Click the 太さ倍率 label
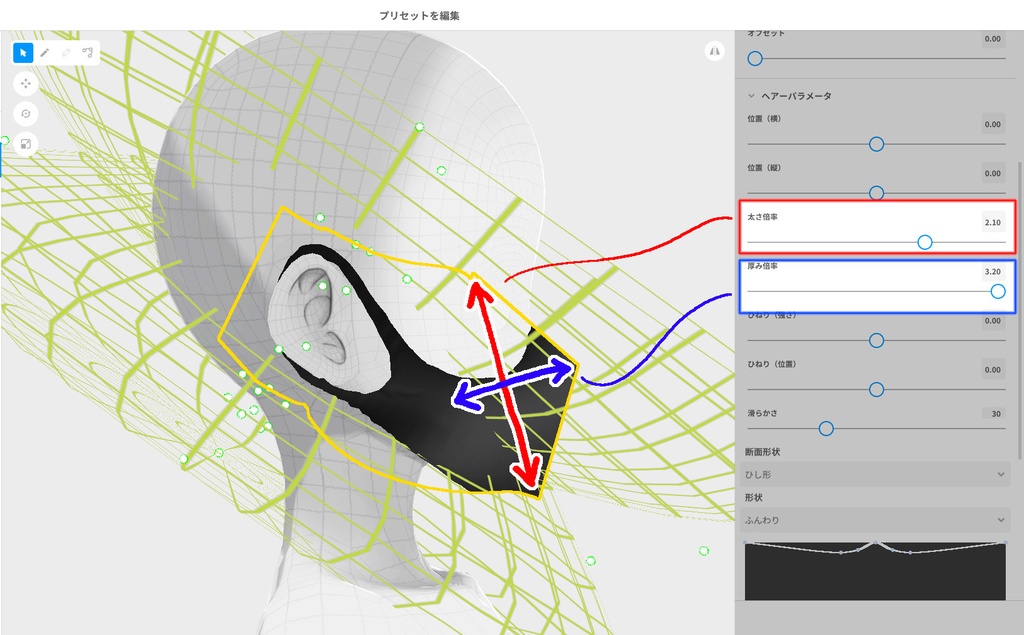 762,217
